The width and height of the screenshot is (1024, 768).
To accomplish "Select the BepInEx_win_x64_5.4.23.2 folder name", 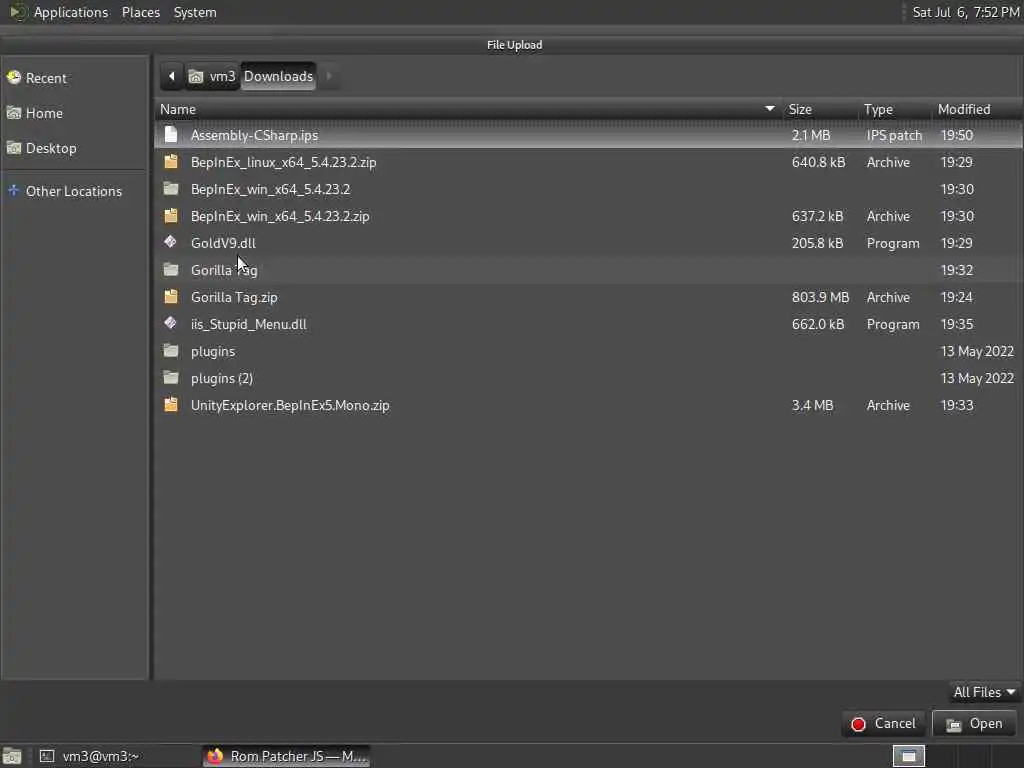I will pos(270,189).
